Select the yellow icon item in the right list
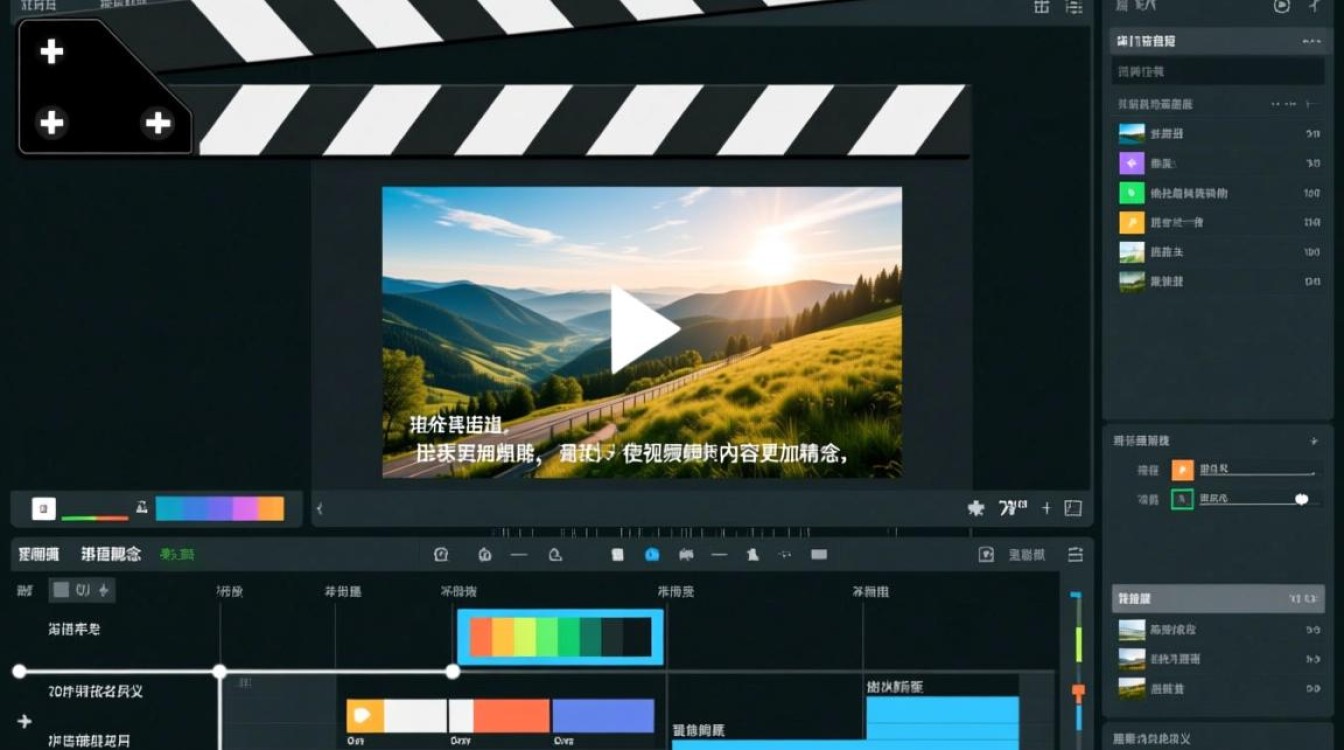This screenshot has height=750, width=1344. (1131, 223)
